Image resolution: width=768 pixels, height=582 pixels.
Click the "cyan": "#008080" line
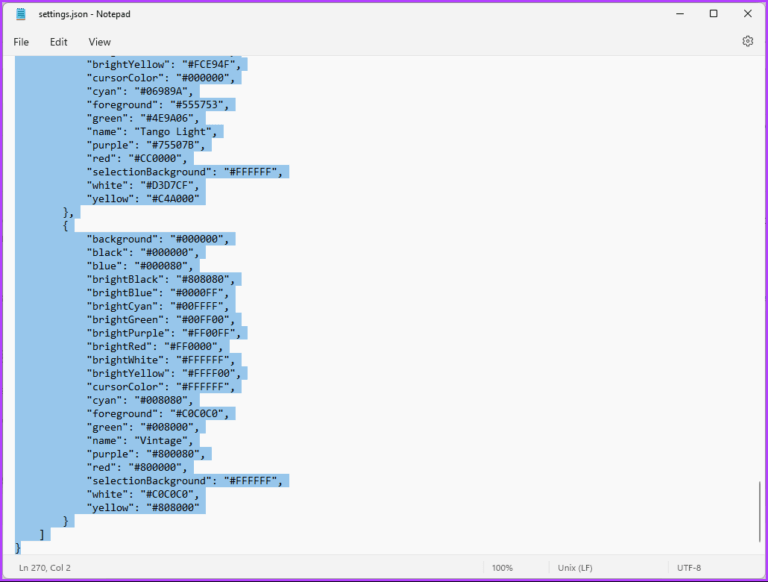(140, 401)
